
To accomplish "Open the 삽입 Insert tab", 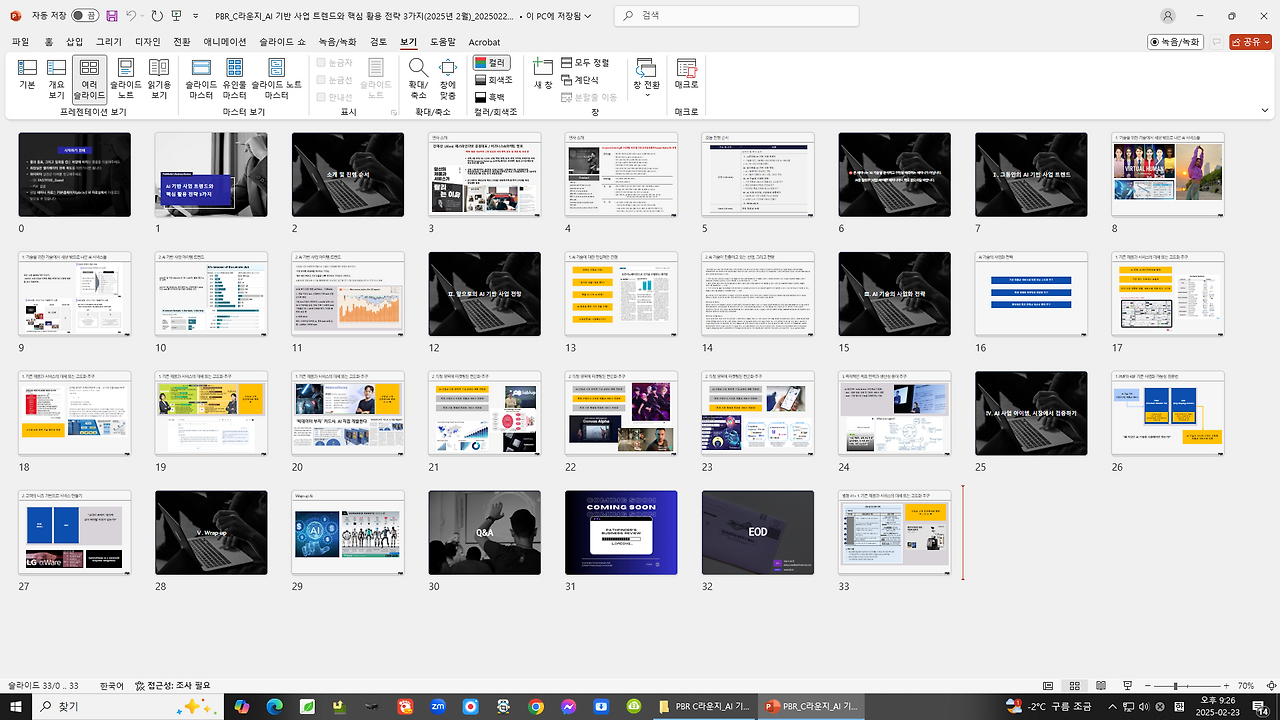I will point(74,42).
